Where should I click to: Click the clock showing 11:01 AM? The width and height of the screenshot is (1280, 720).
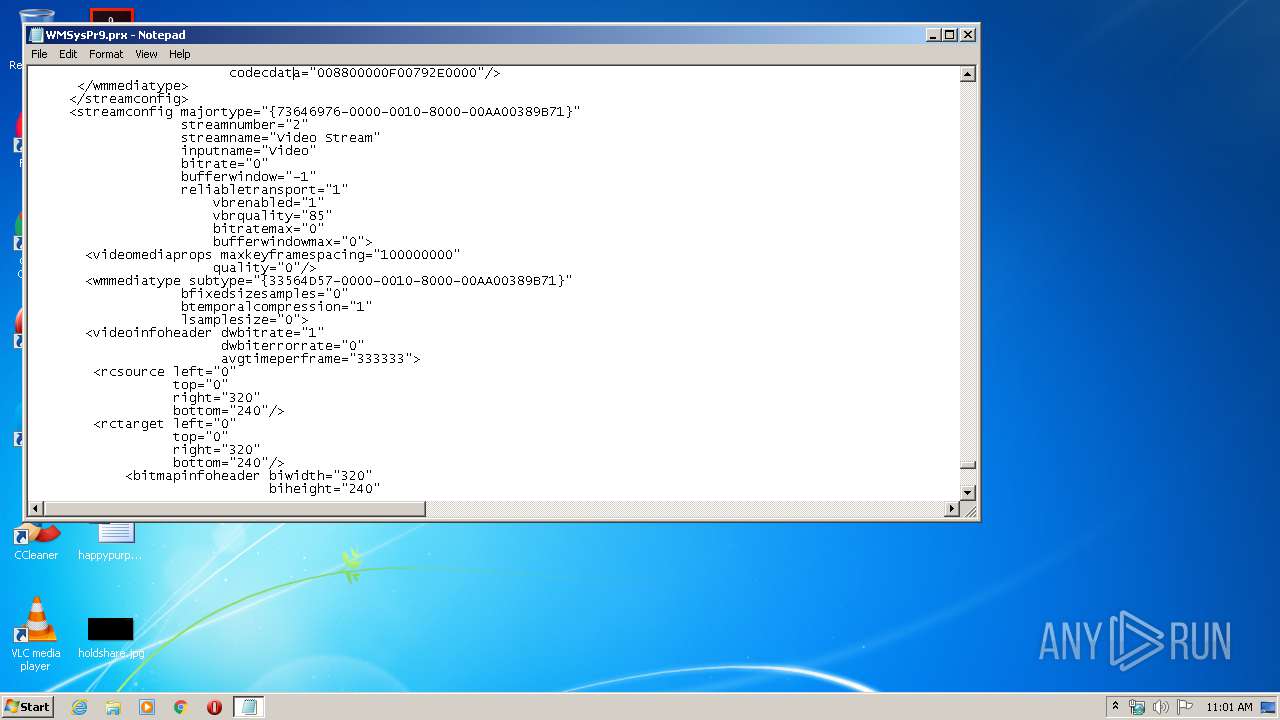click(x=1229, y=707)
